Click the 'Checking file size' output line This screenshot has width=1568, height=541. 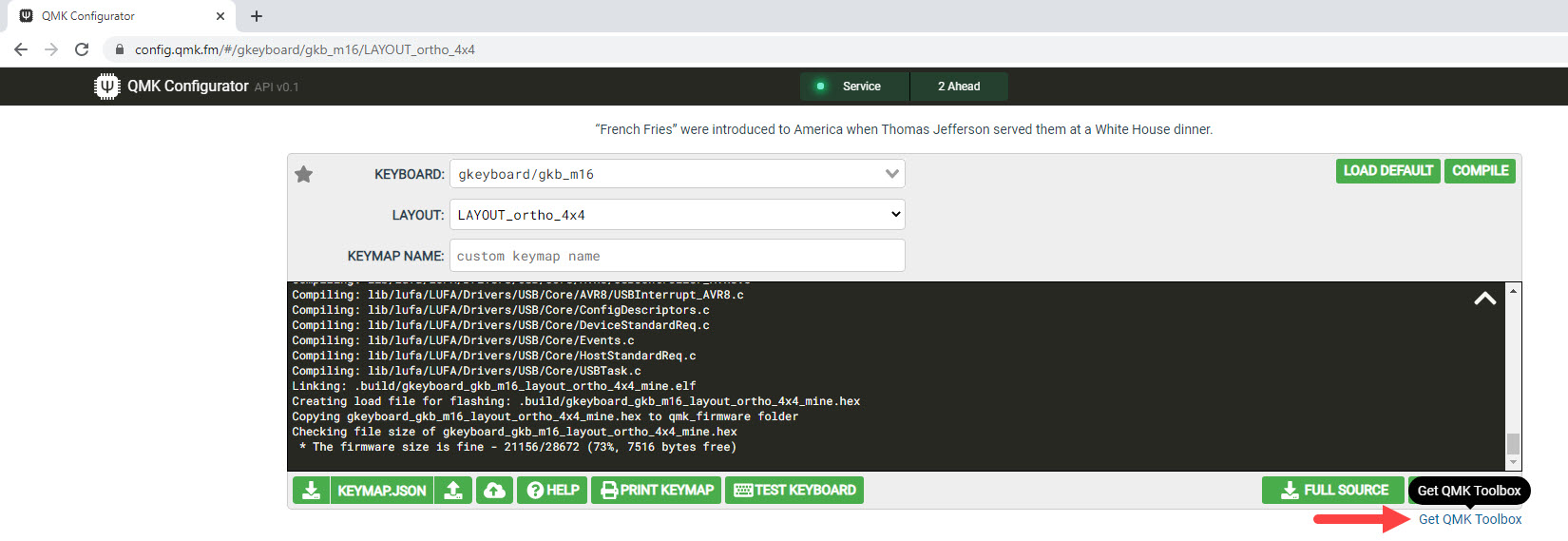coord(514,432)
